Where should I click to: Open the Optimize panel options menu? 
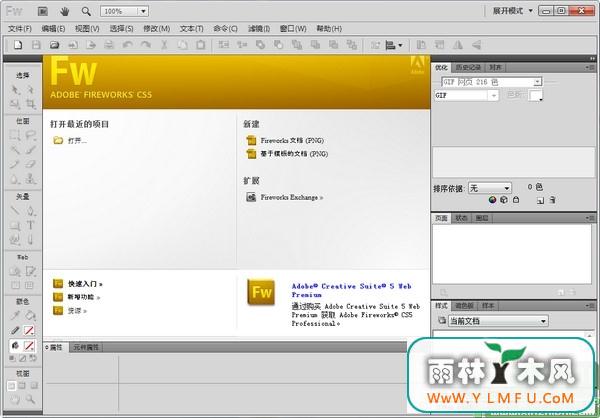click(x=588, y=67)
